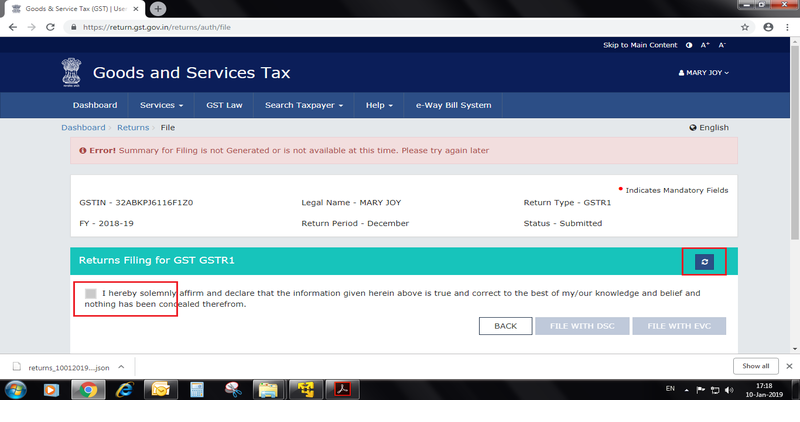Screen dimensions: 800x422
Task: Tick the solemnly affirm declaration checkbox
Action: [91, 294]
